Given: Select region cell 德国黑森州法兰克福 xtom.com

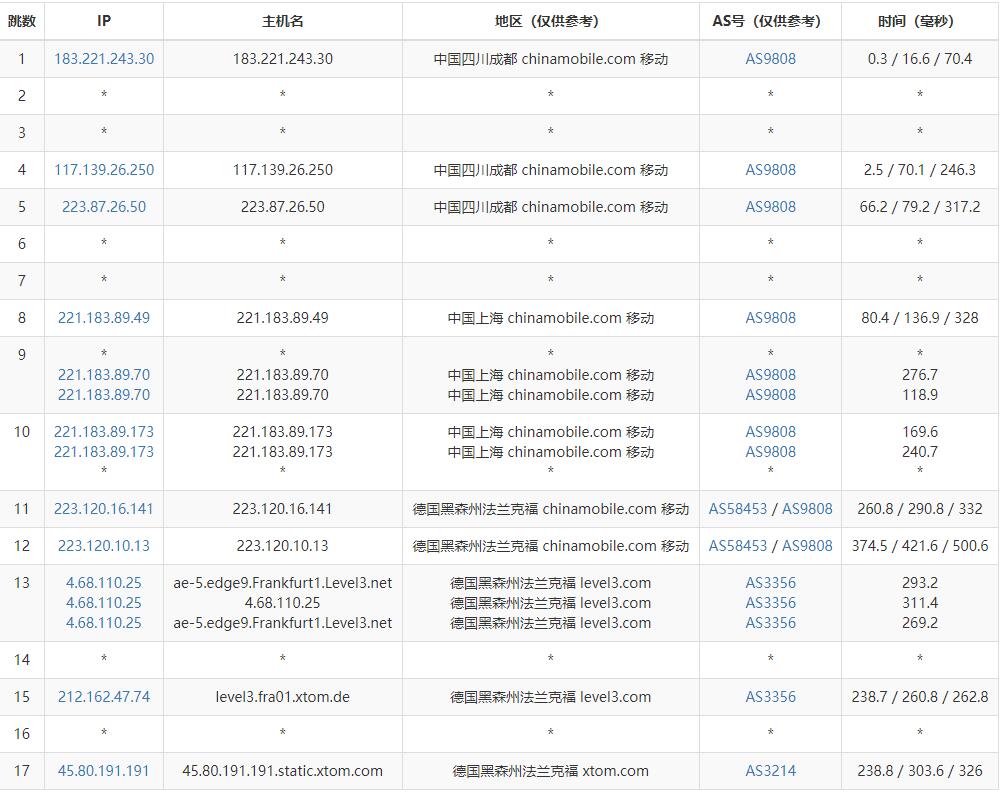Looking at the screenshot, I should point(550,771).
